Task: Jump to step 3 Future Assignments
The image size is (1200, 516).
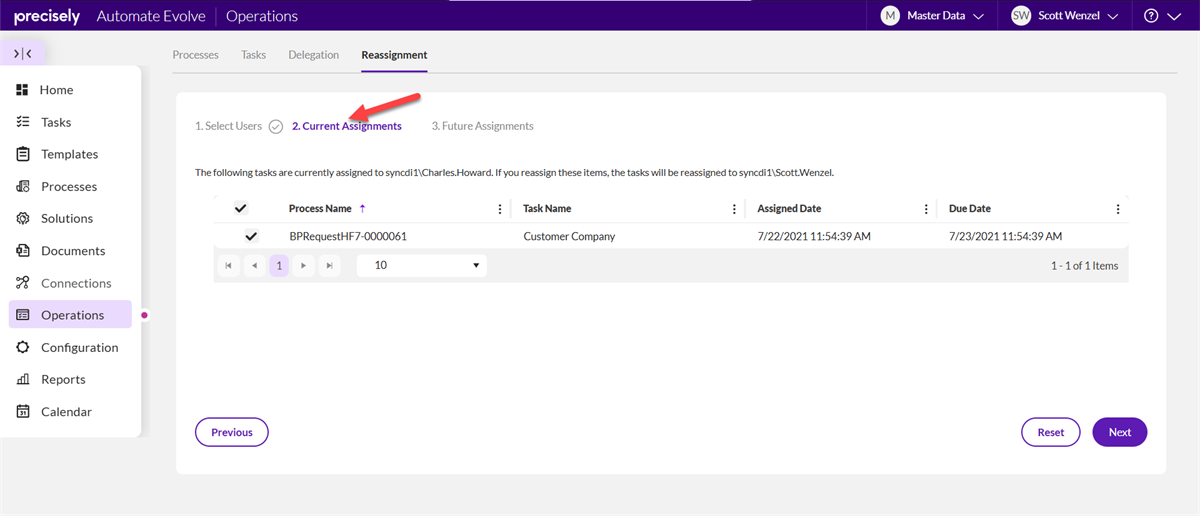Action: tap(482, 126)
